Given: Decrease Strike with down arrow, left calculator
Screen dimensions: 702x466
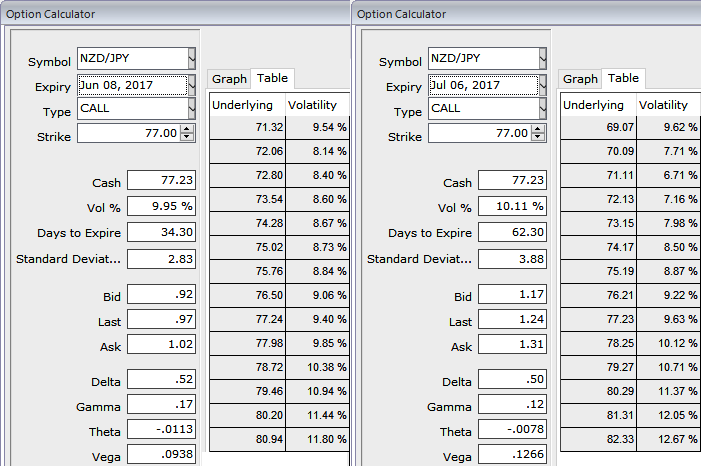Looking at the screenshot, I should (187, 137).
